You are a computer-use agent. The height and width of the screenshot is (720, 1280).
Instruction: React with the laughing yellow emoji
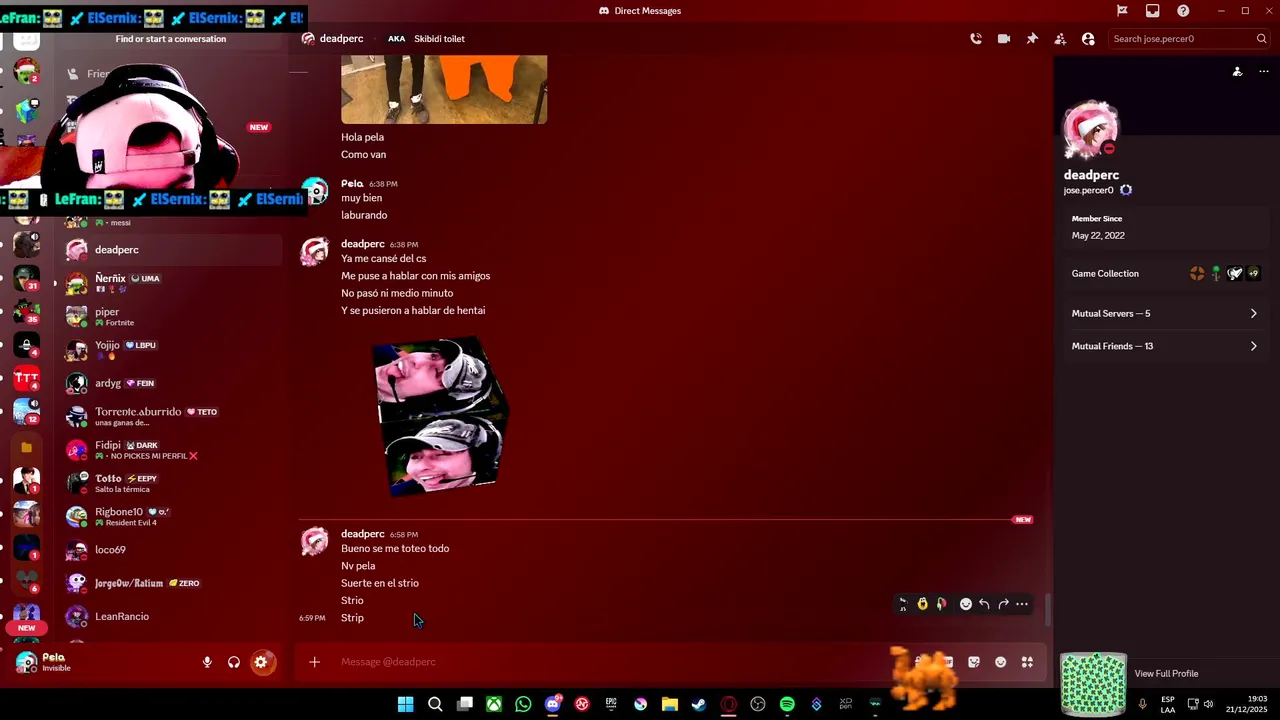pyautogui.click(x=922, y=604)
